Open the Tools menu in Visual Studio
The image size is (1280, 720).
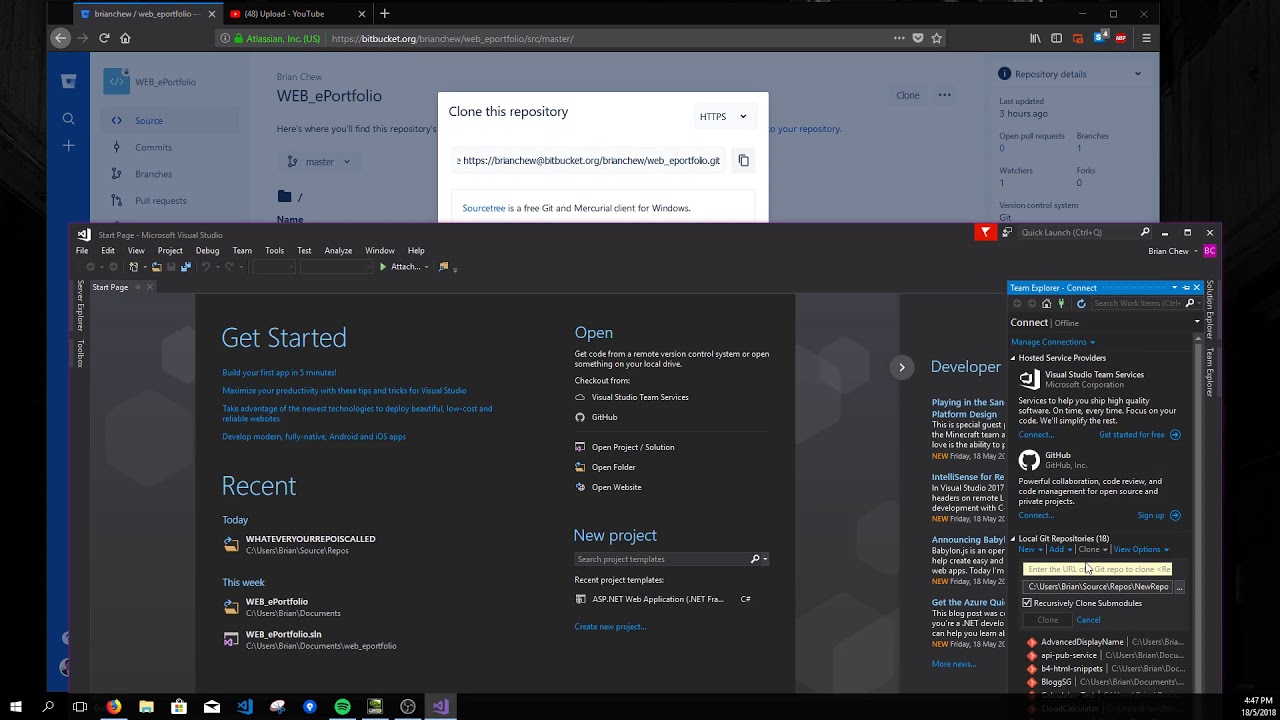[x=274, y=251]
